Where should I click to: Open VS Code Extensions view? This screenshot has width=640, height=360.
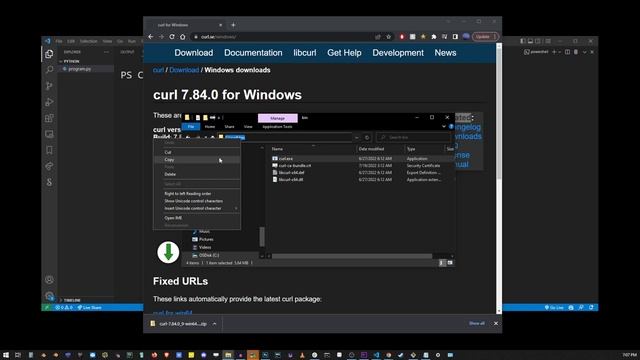tap(49, 118)
